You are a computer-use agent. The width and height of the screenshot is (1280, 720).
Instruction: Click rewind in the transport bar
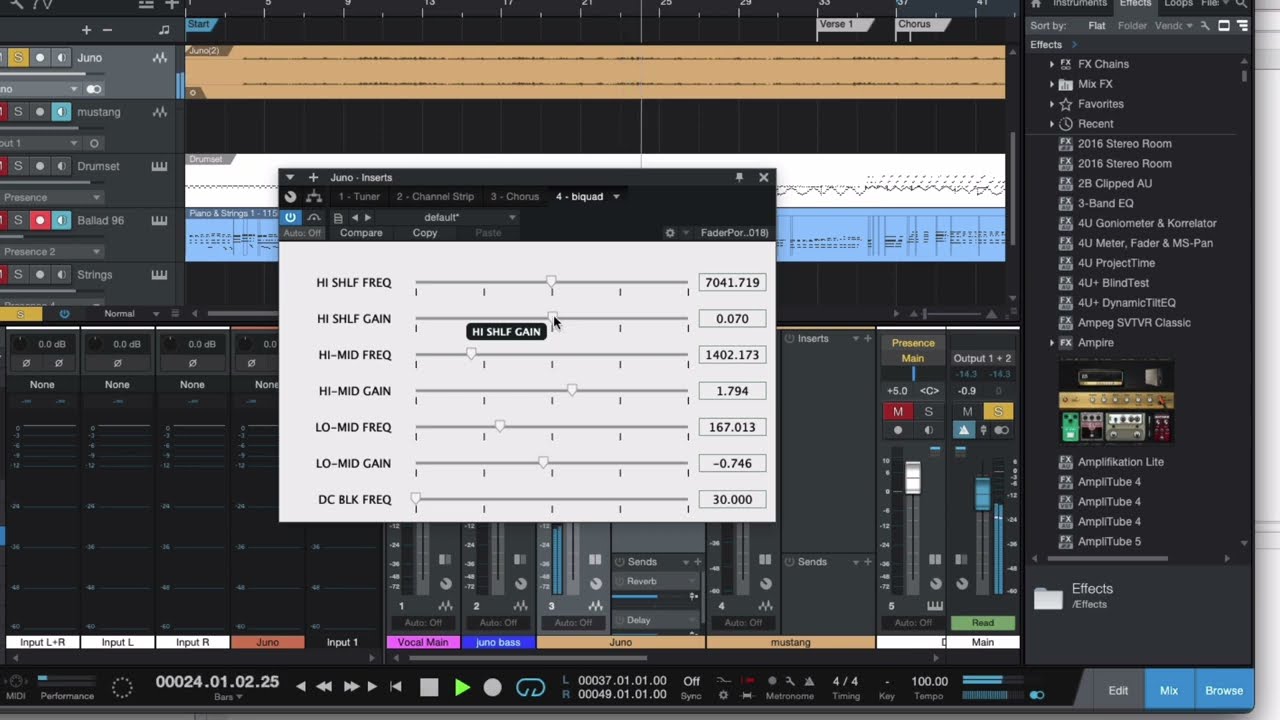point(324,687)
